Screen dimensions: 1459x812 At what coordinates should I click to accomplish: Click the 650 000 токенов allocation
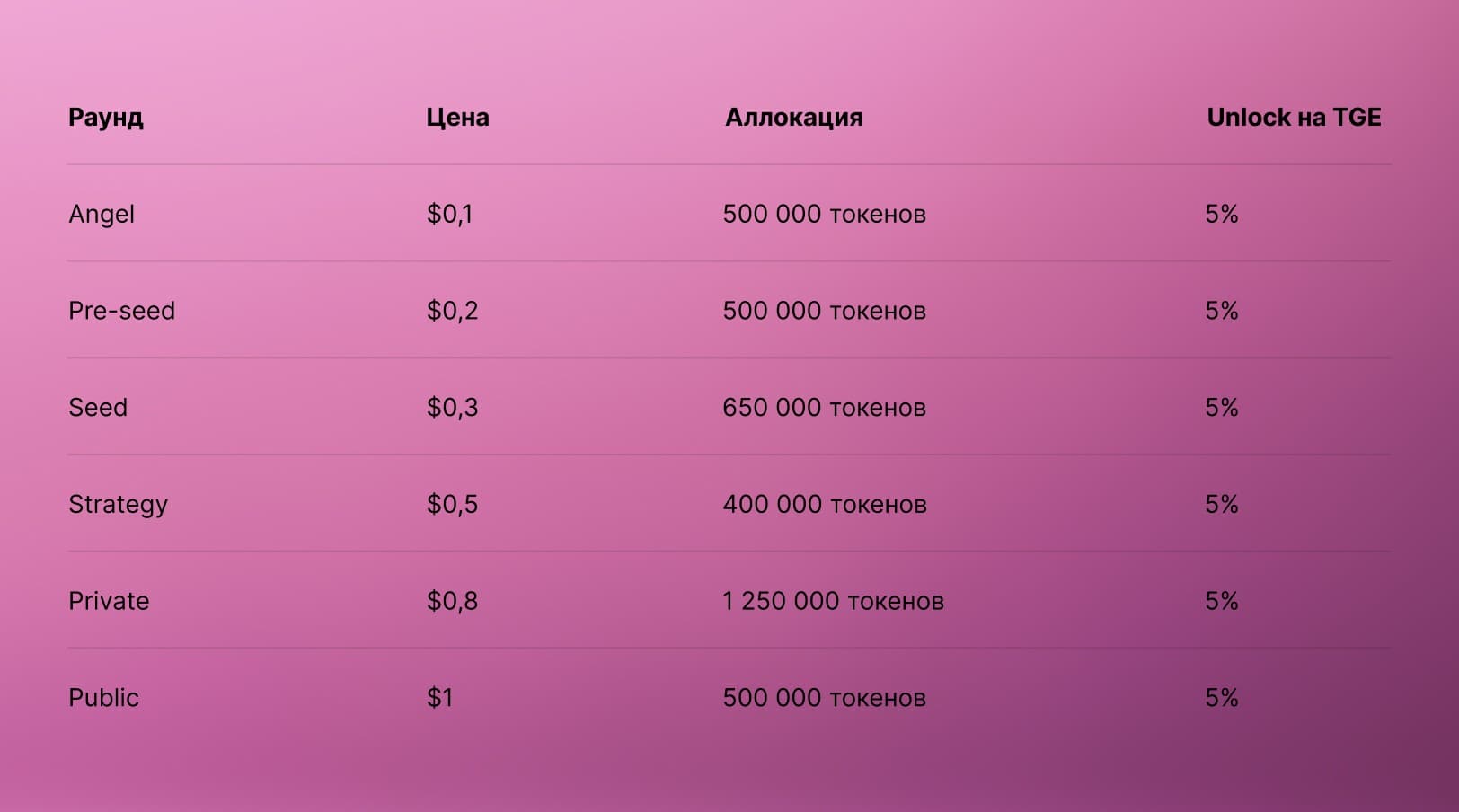coord(824,408)
